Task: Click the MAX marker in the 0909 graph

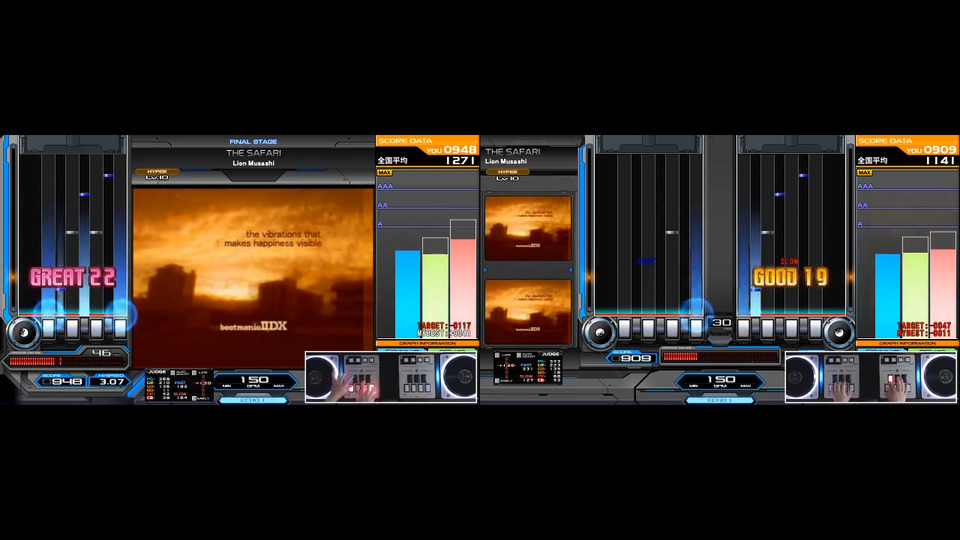Action: pos(864,173)
